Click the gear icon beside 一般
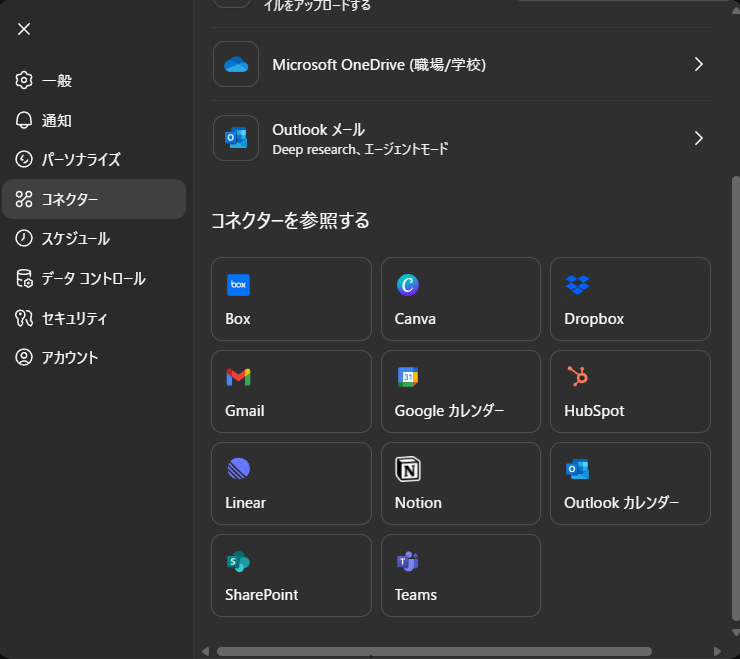The image size is (740, 659). point(24,80)
